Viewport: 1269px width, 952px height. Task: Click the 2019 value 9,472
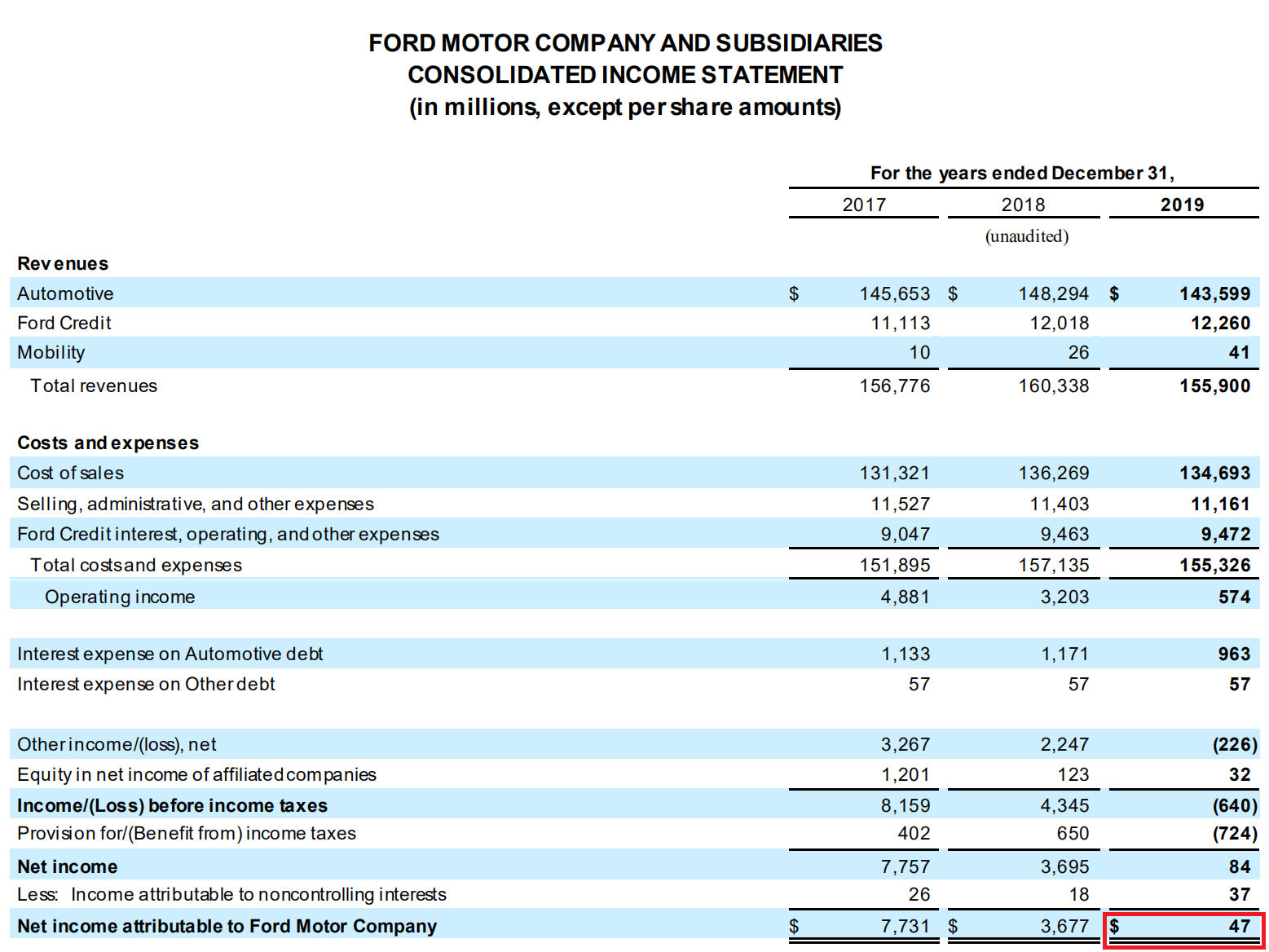click(x=1226, y=534)
